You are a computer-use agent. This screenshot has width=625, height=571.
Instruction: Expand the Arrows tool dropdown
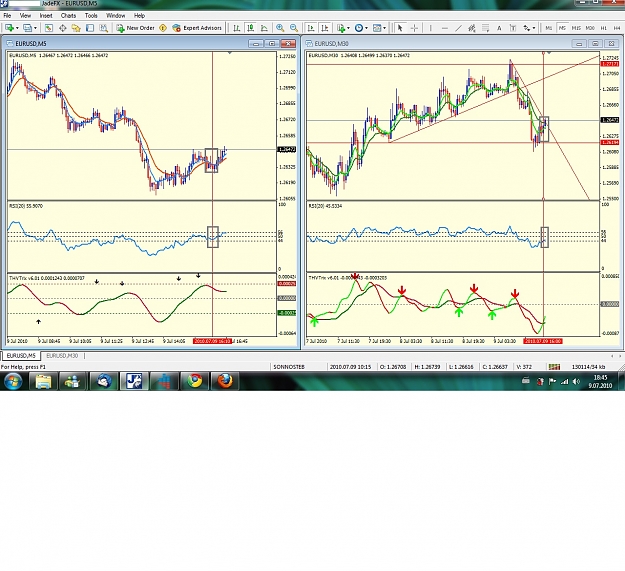pos(534,28)
